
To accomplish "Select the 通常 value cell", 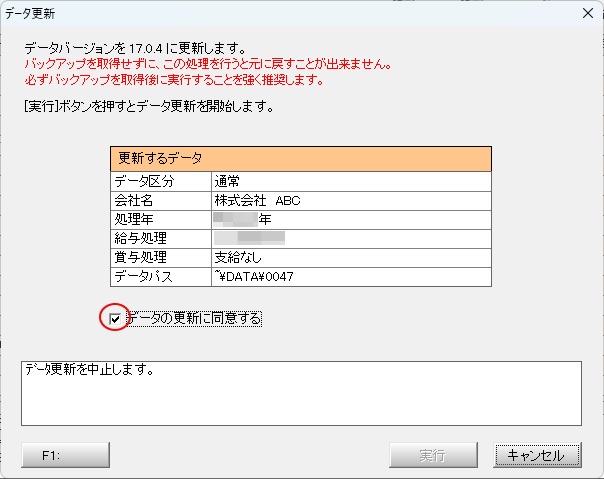I will pyautogui.click(x=350, y=181).
